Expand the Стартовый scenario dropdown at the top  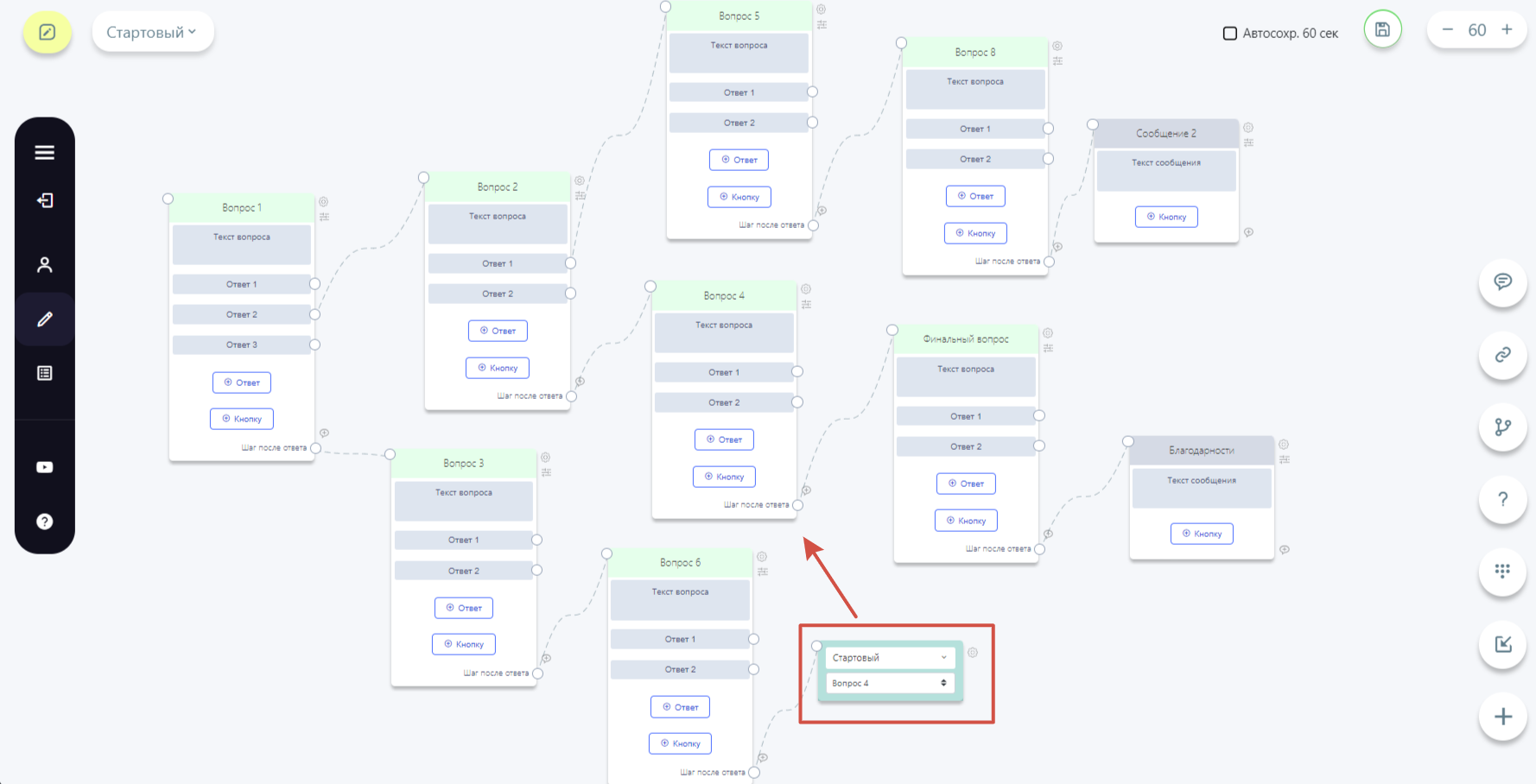153,32
